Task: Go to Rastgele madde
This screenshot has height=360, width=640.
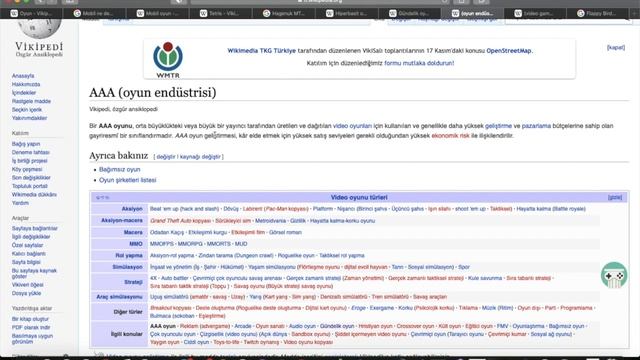Action: (x=31, y=101)
